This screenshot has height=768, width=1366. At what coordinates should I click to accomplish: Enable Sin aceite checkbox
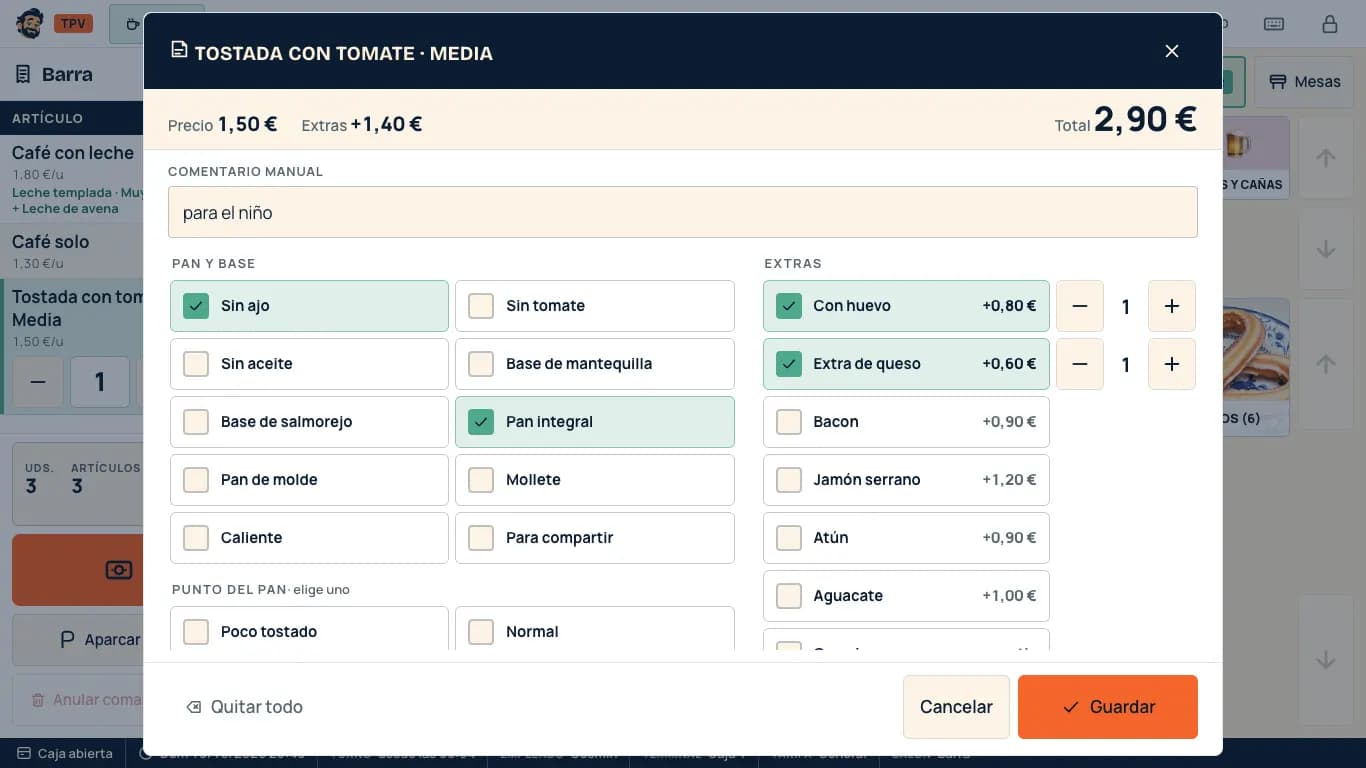(309, 364)
